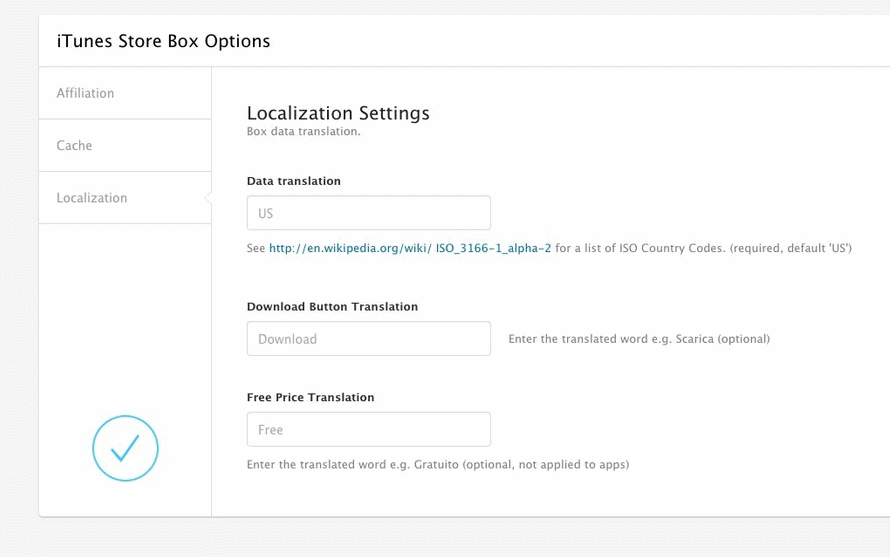Switch to the Cache tab

click(x=125, y=145)
